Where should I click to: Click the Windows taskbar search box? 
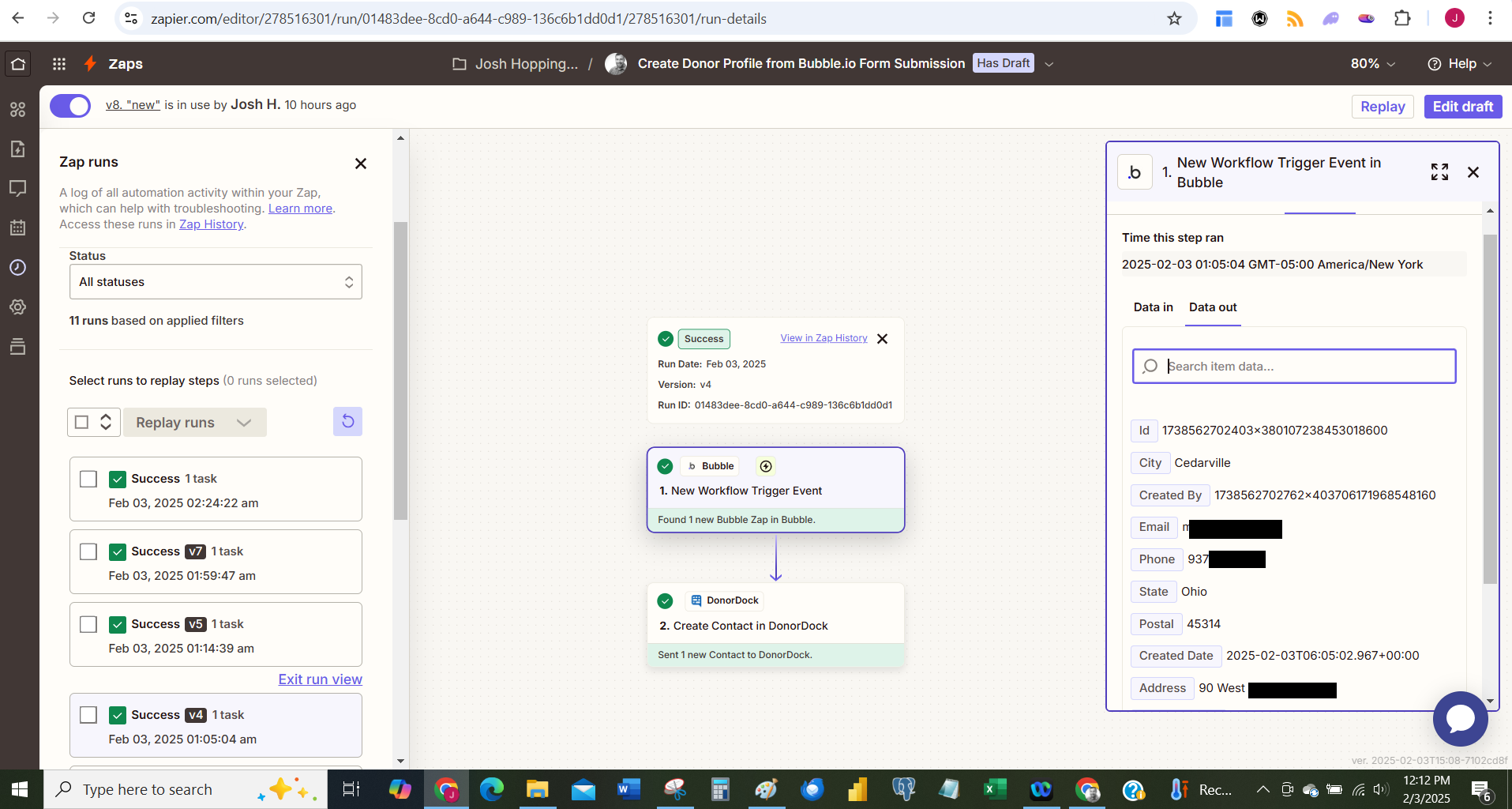[186, 789]
